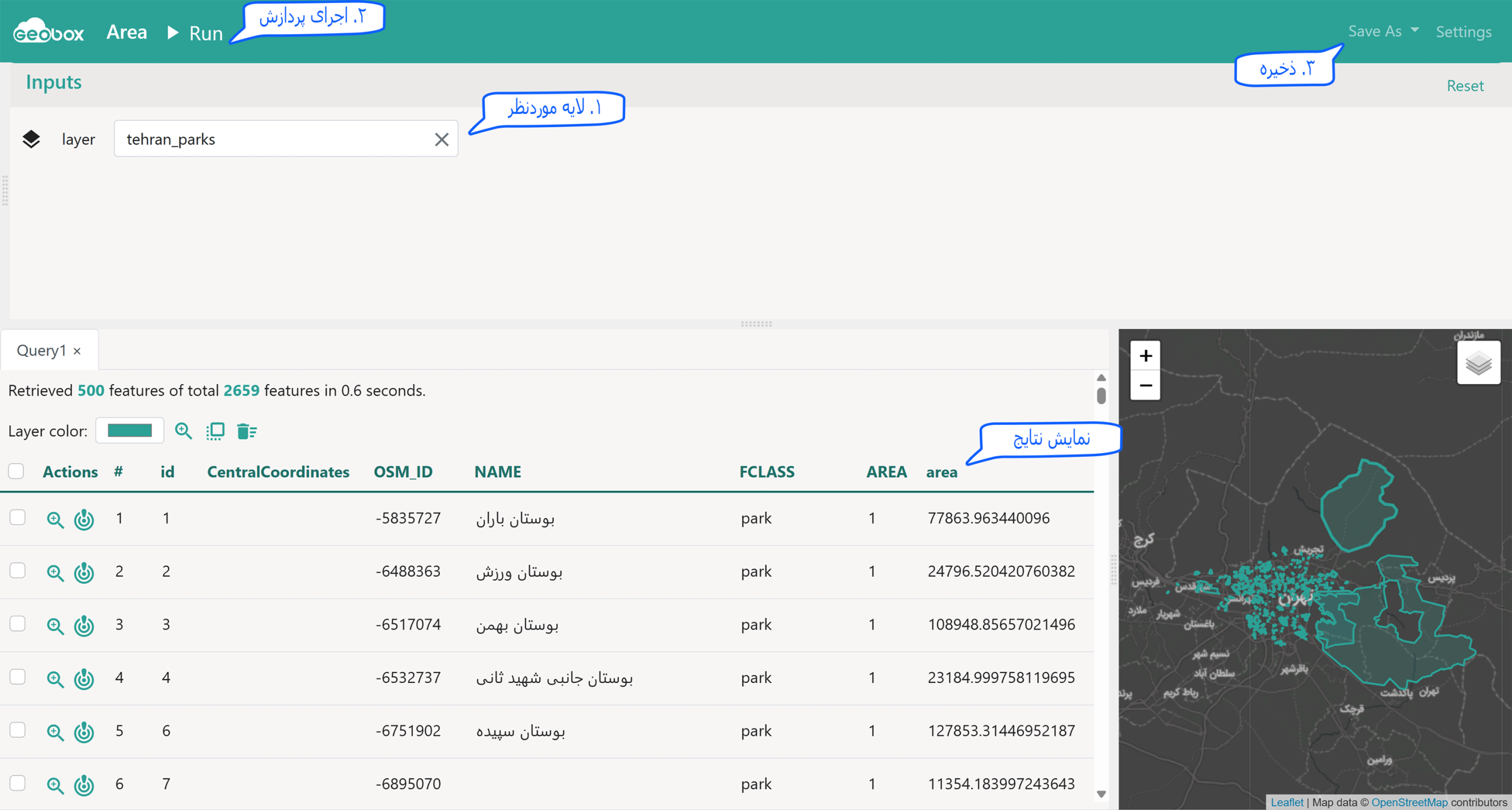
Task: Zoom to feature بوستان ورزش
Action: pos(55,572)
